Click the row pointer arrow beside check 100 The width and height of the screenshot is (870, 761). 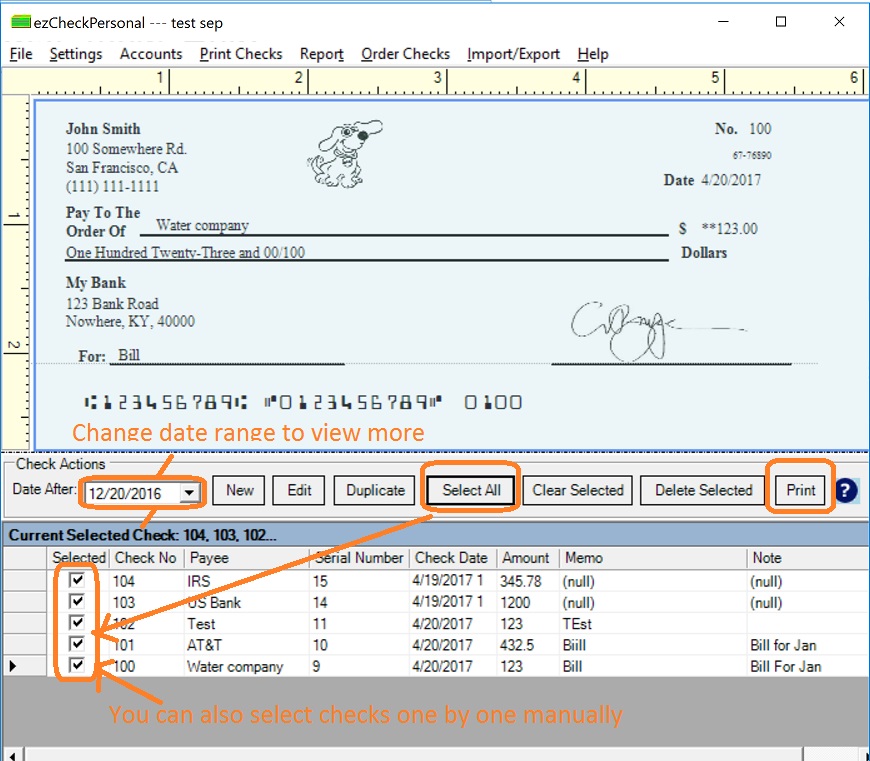click(x=13, y=666)
